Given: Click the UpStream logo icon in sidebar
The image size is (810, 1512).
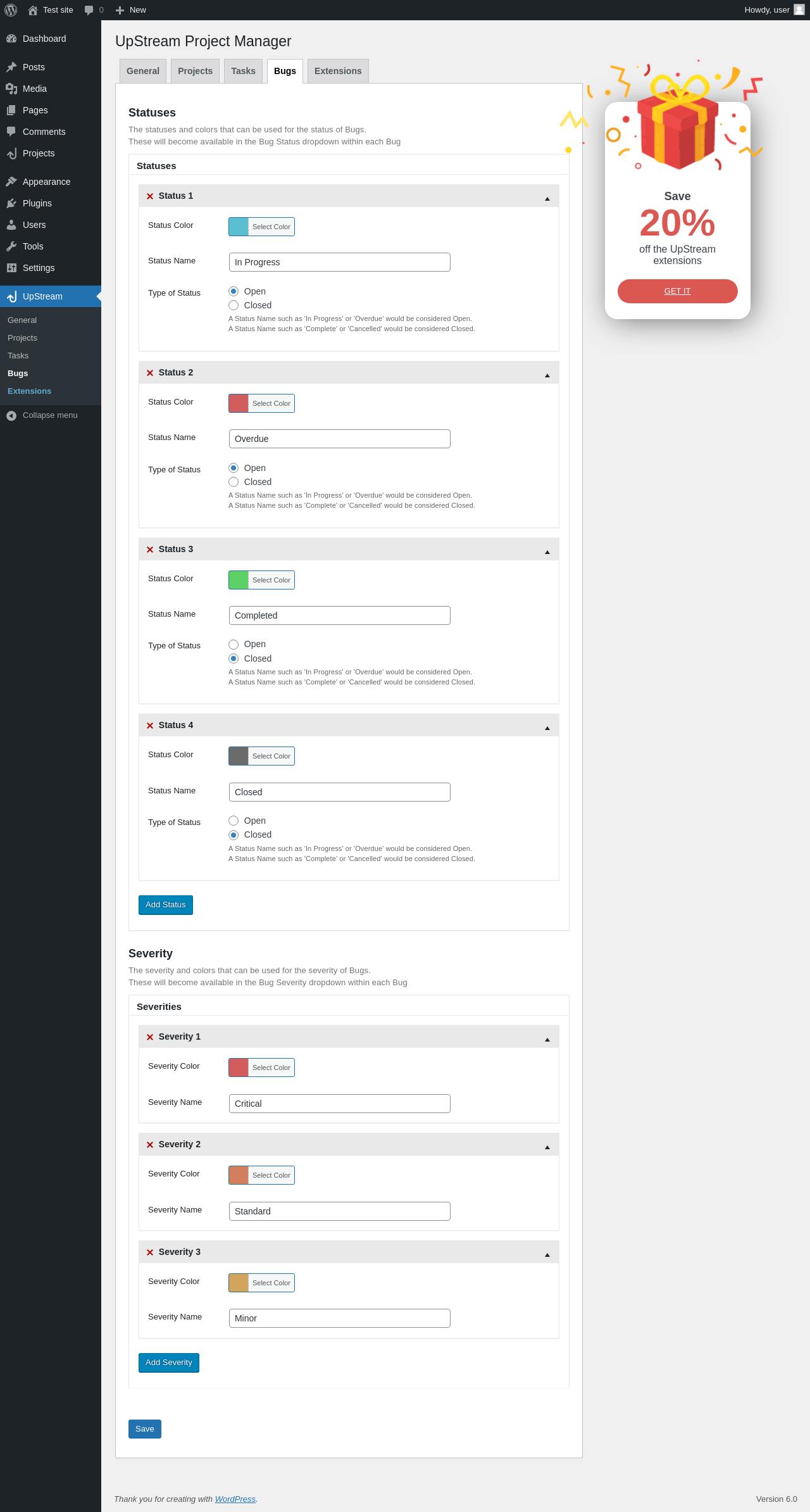Looking at the screenshot, I should pos(11,296).
